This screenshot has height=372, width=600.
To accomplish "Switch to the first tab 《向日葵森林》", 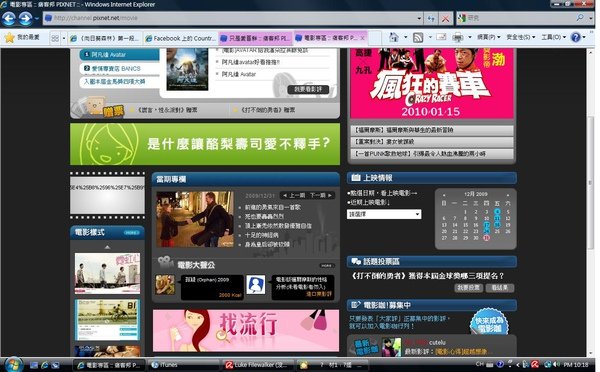I will pos(105,38).
